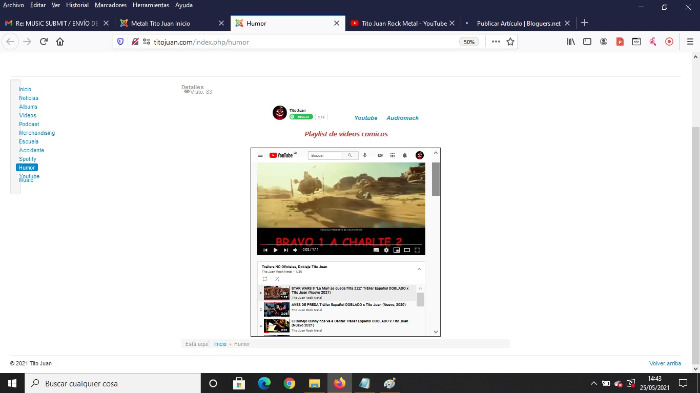Reload the current page

point(44,42)
